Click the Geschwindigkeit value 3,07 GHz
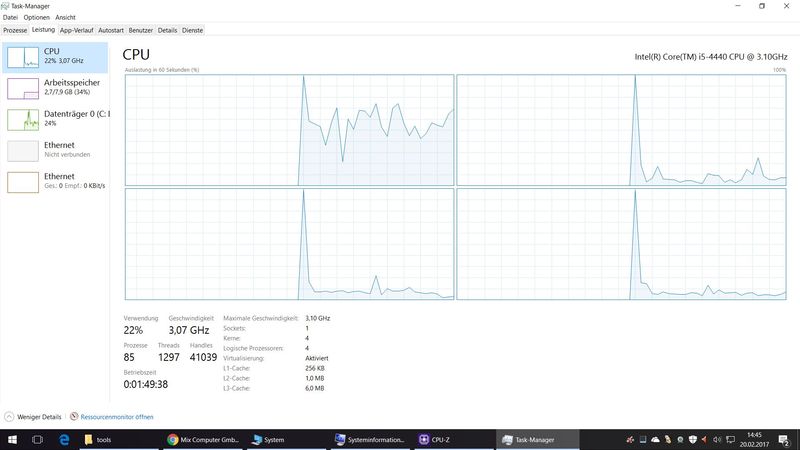This screenshot has height=450, width=800. coord(189,330)
